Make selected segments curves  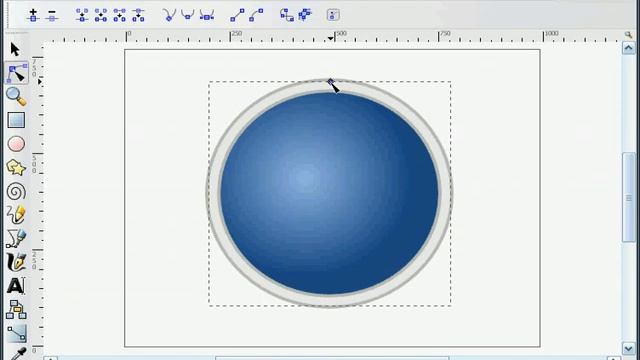256,16
